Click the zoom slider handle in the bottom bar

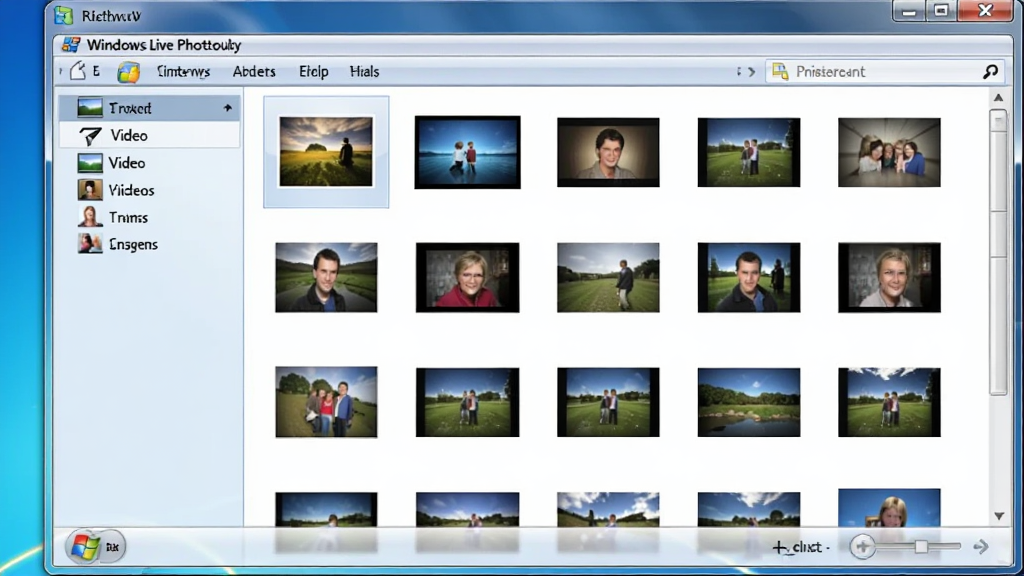(x=921, y=546)
